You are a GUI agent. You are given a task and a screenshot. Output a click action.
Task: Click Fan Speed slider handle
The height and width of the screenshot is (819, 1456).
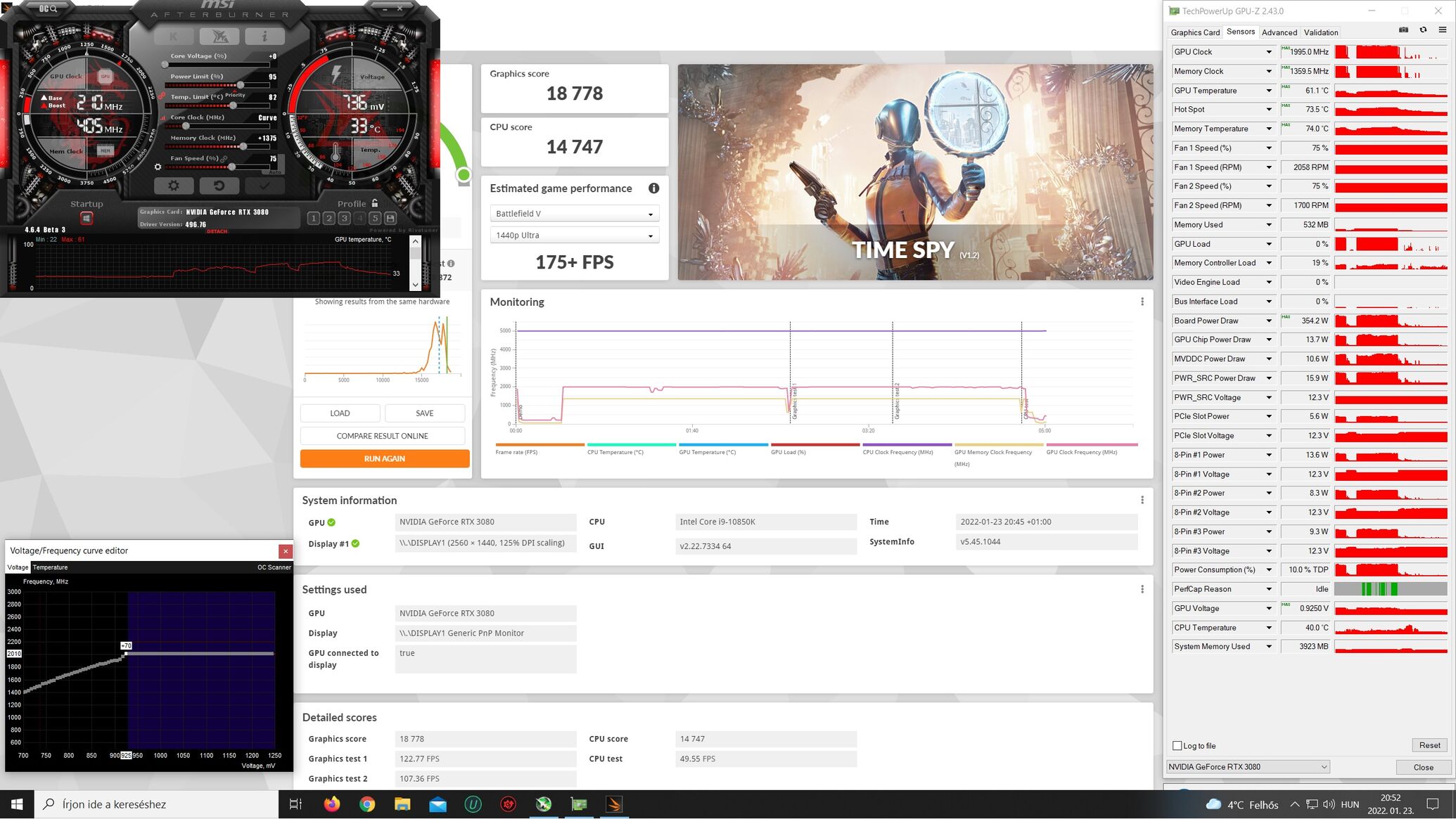(x=231, y=167)
